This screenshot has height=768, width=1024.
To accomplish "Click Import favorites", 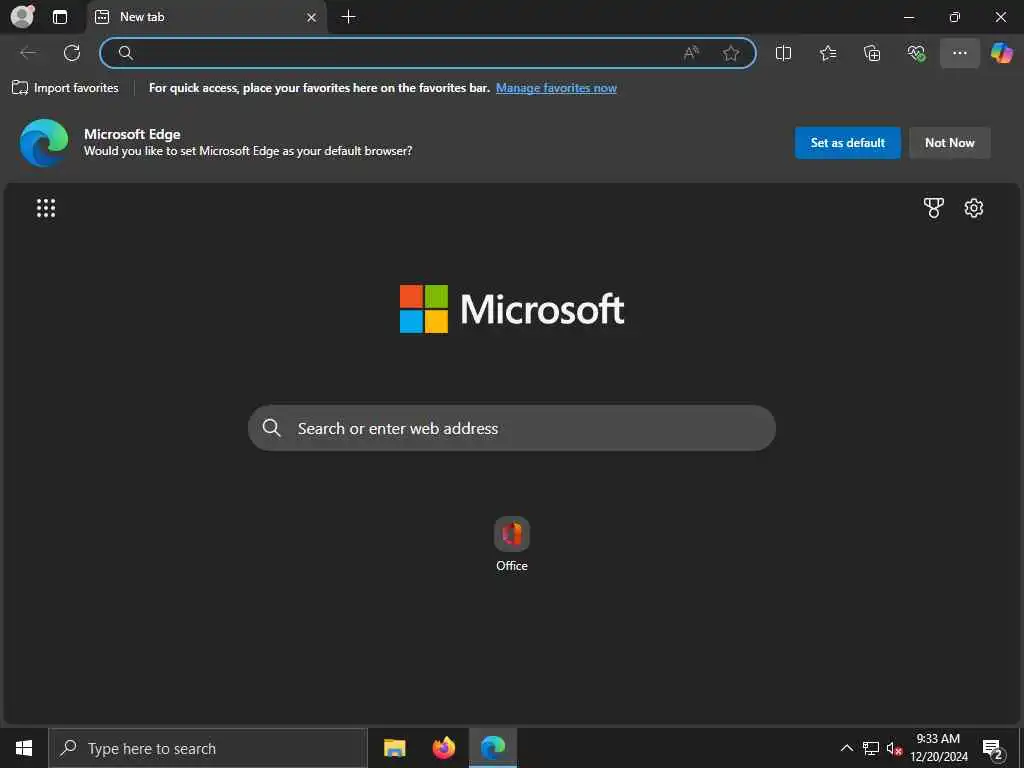I will coord(65,88).
